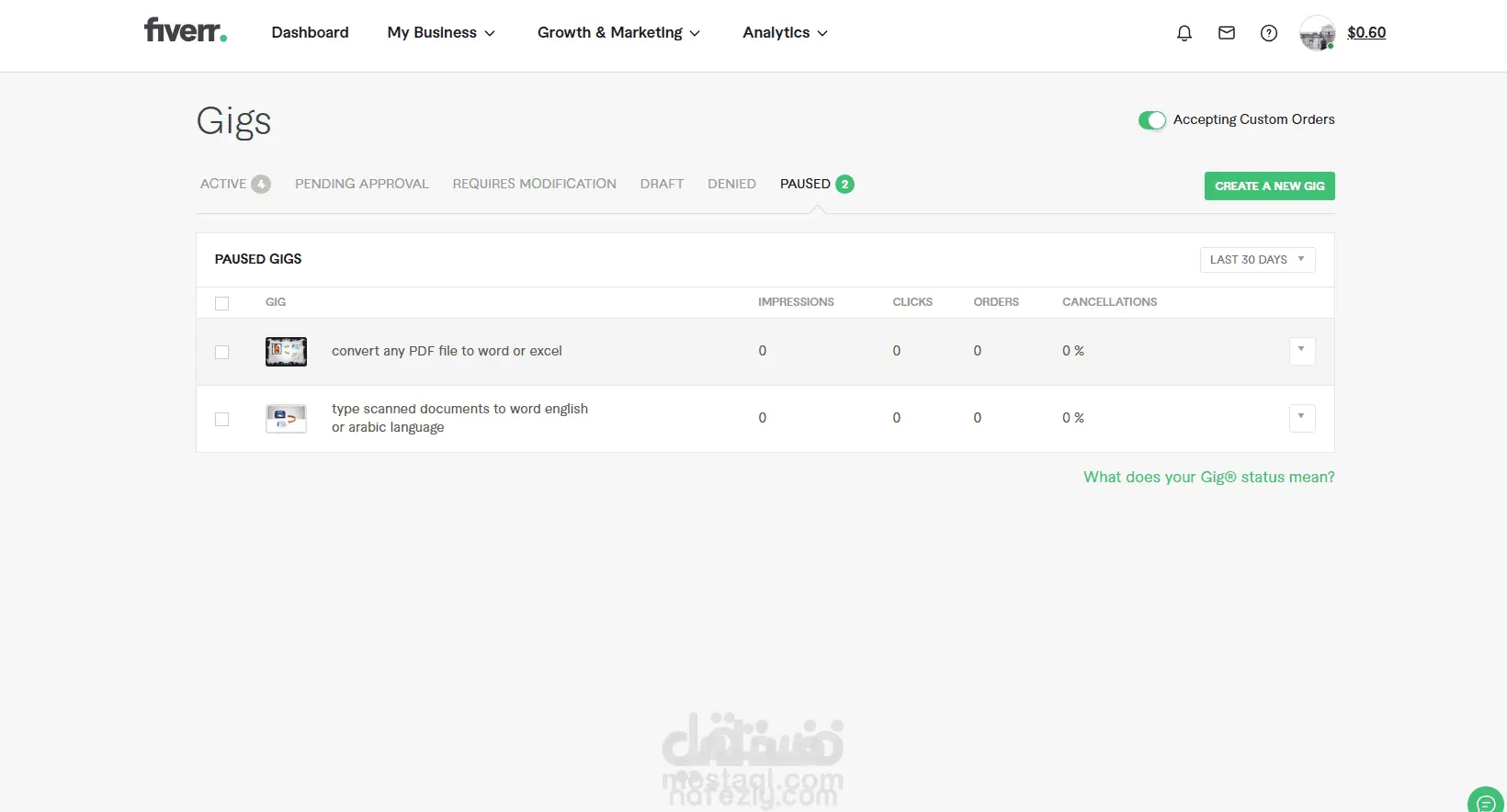Expand actions for convert PDF gig
Viewport: 1507px width, 812px height.
click(1301, 350)
